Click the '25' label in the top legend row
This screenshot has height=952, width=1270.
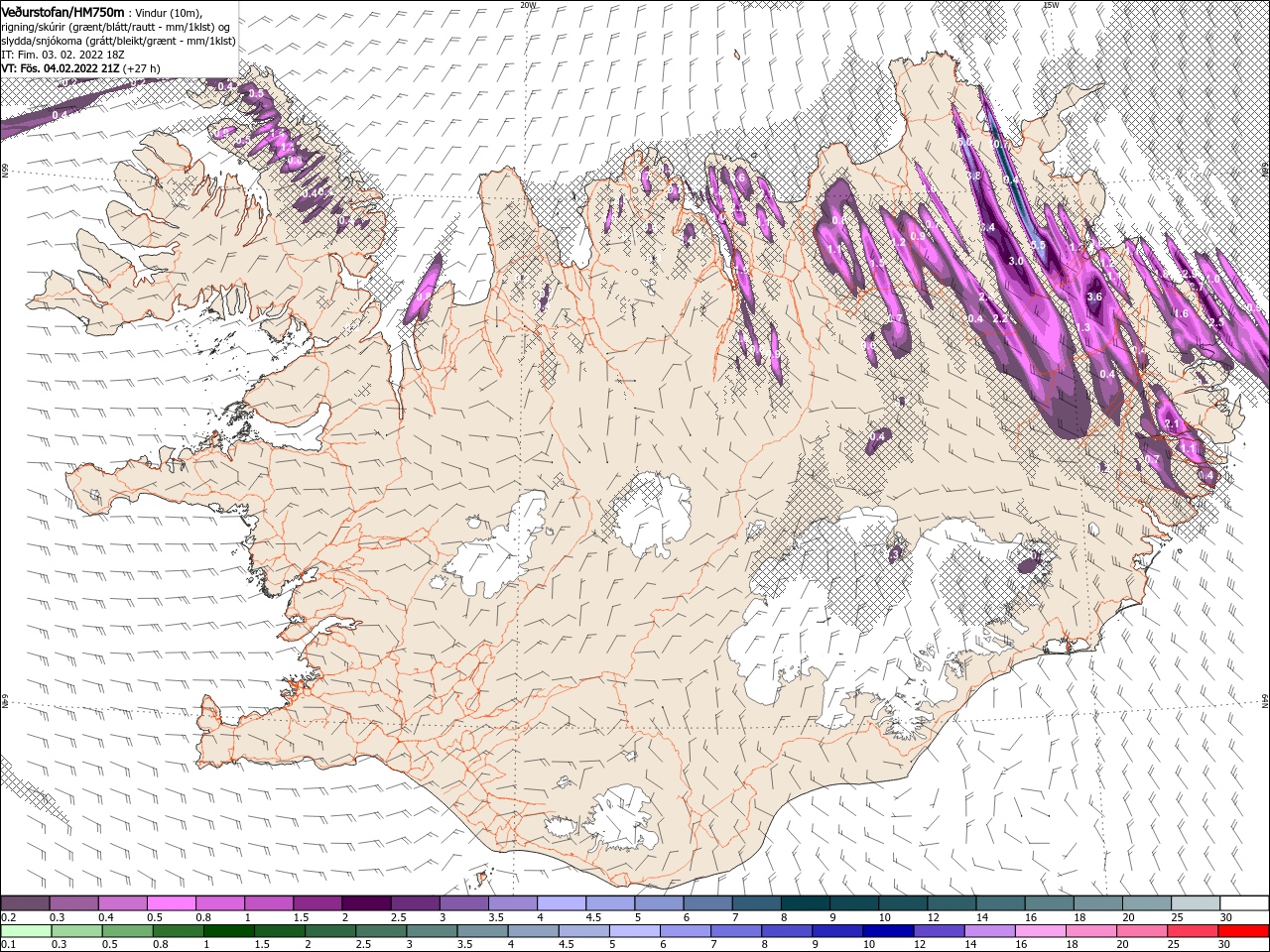tap(1177, 917)
